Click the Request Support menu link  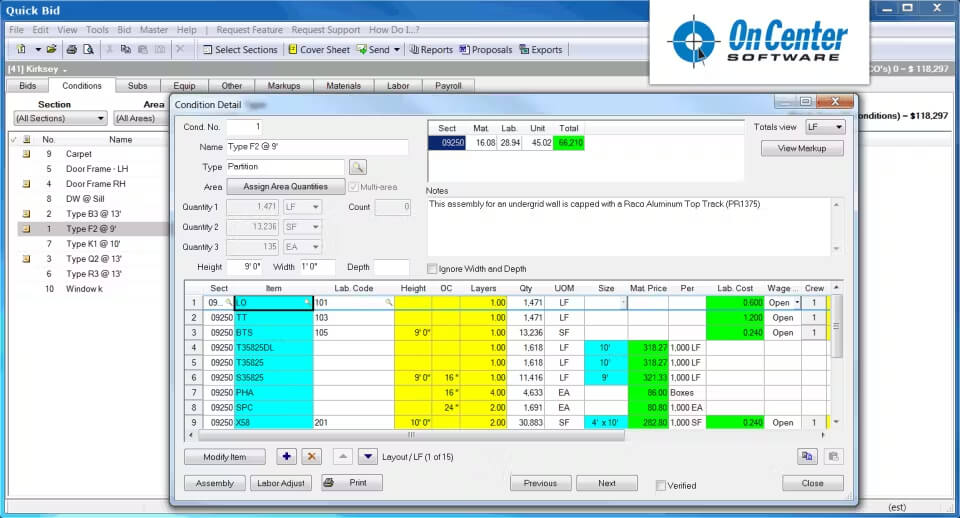(326, 29)
